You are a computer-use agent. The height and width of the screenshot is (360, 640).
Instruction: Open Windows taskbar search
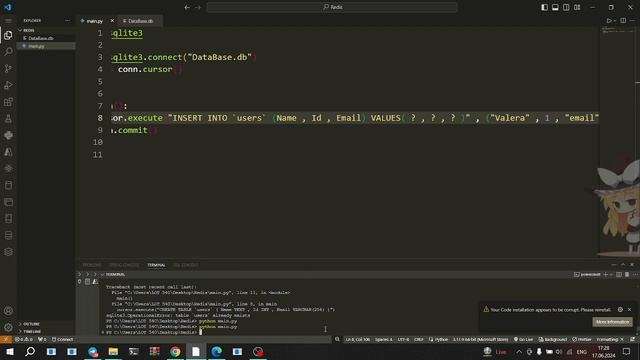30,352
